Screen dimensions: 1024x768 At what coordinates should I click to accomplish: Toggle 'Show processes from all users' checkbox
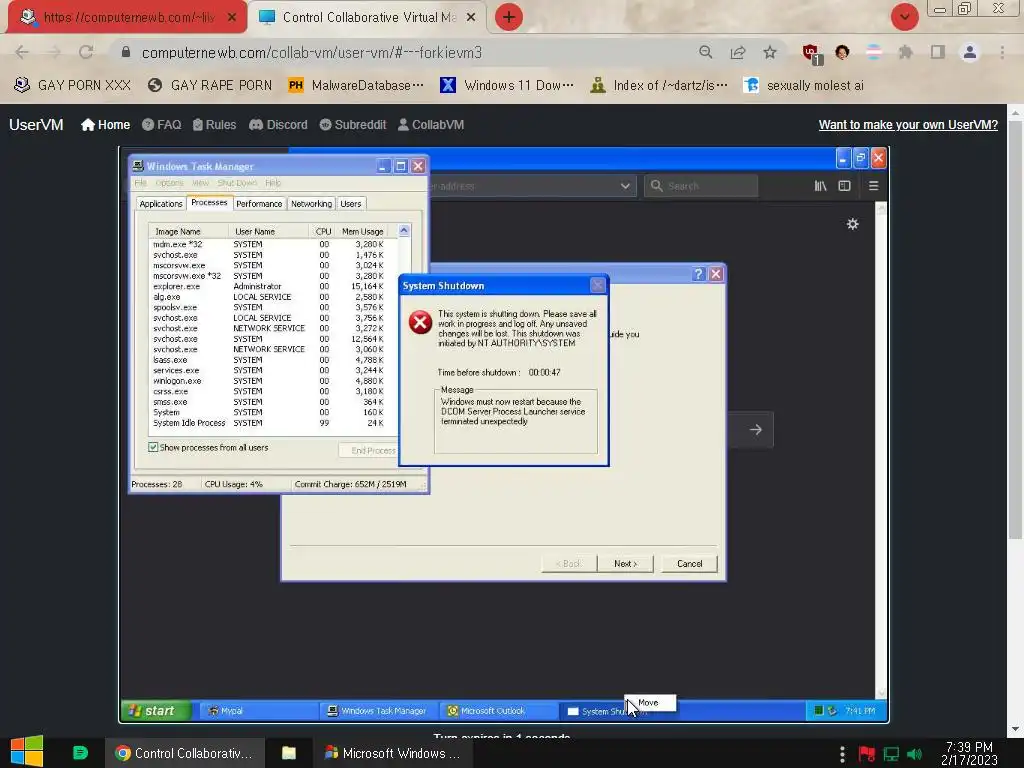pyautogui.click(x=153, y=447)
